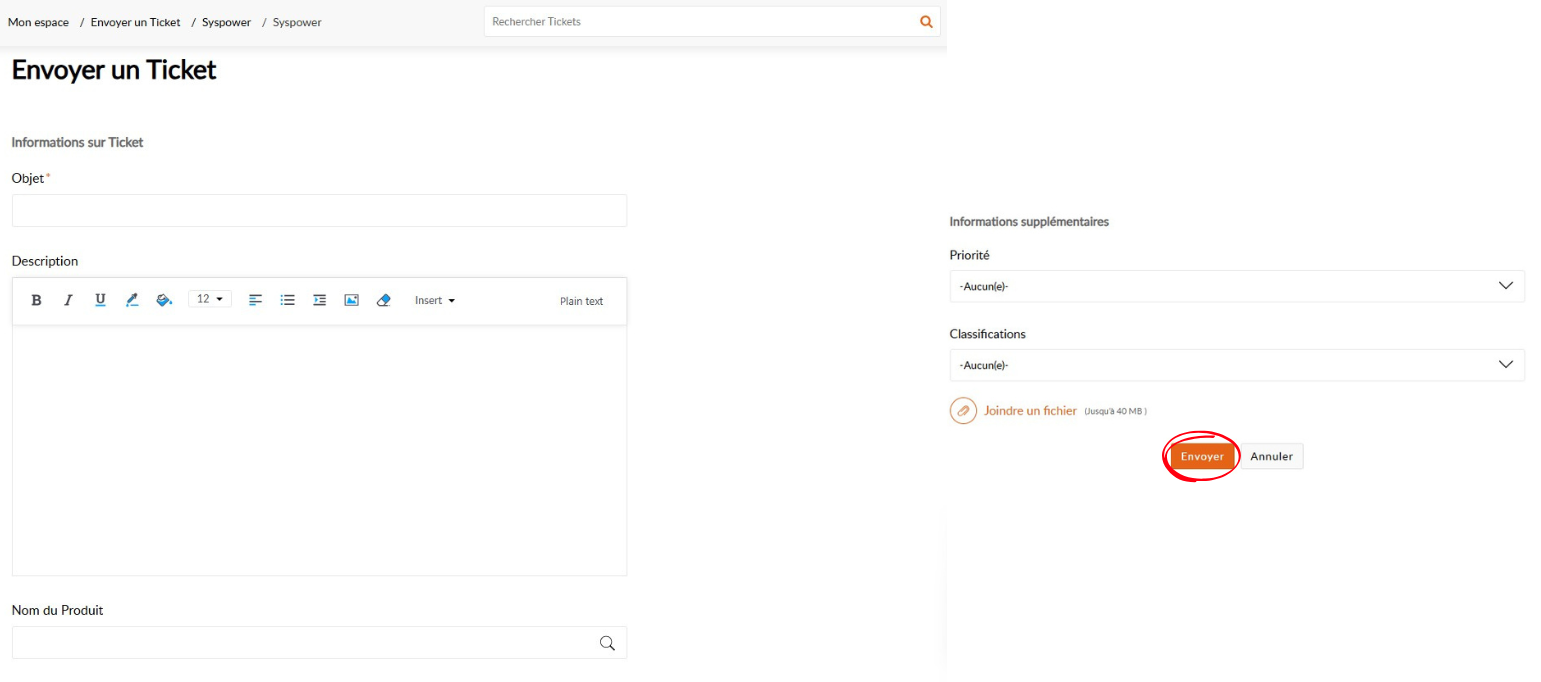Click the Objet input field
1541x682 pixels.
[x=319, y=211]
